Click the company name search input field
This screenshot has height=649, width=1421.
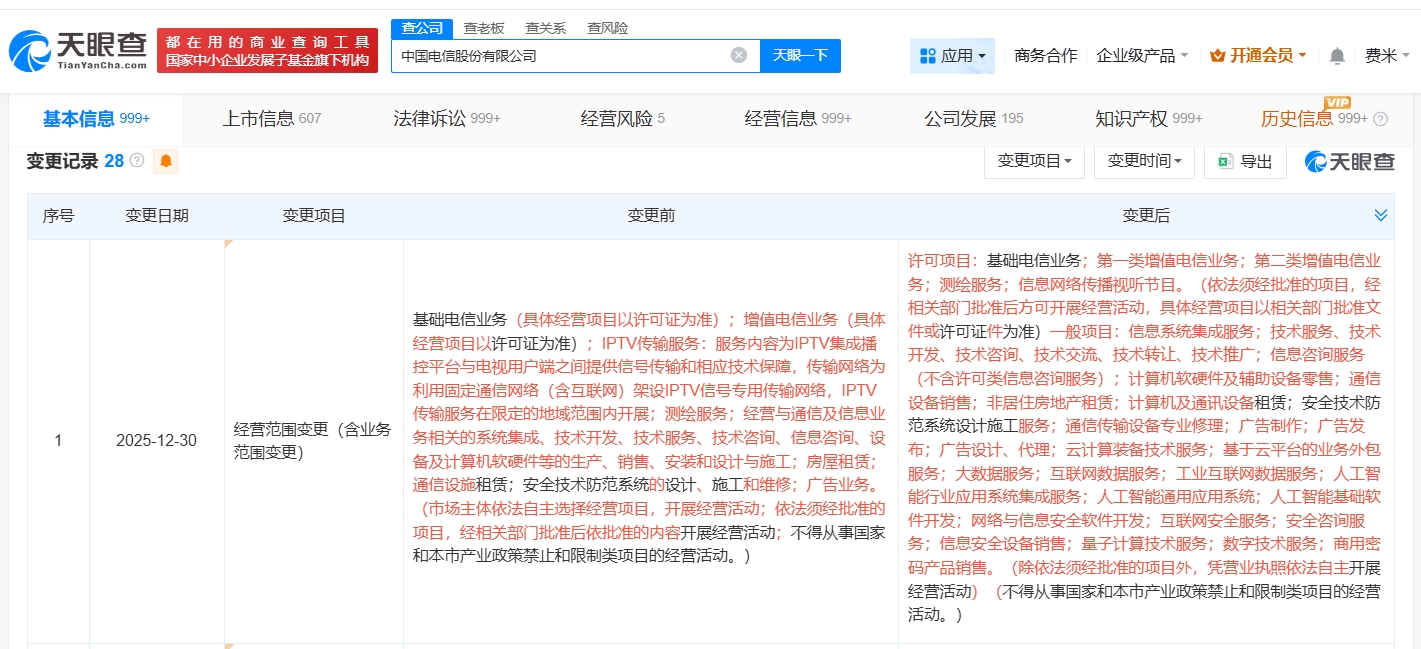(x=560, y=56)
